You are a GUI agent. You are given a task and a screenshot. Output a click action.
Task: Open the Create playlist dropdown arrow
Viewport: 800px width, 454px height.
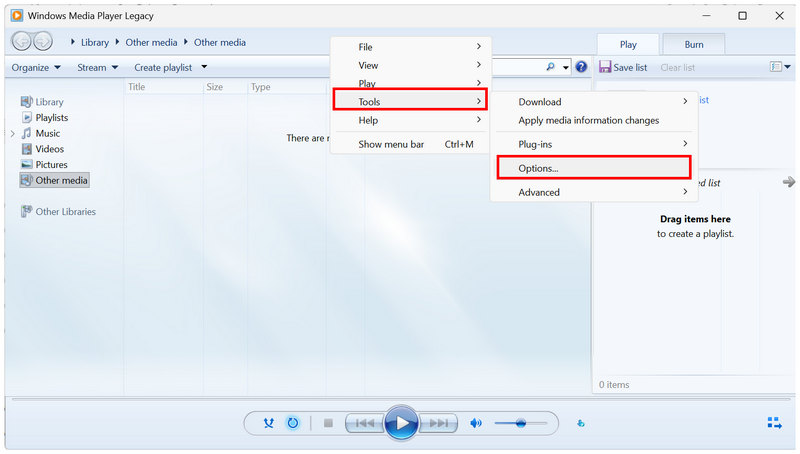click(x=204, y=67)
